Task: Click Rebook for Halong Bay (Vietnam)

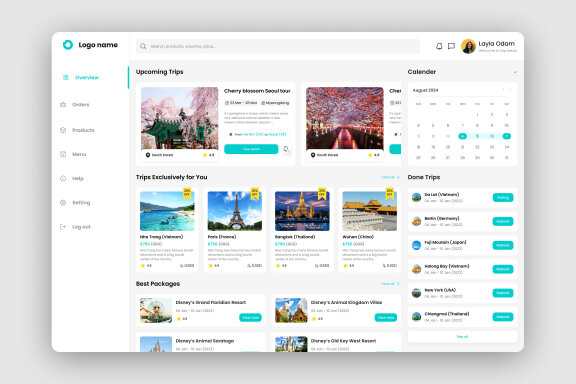Action: [503, 269]
